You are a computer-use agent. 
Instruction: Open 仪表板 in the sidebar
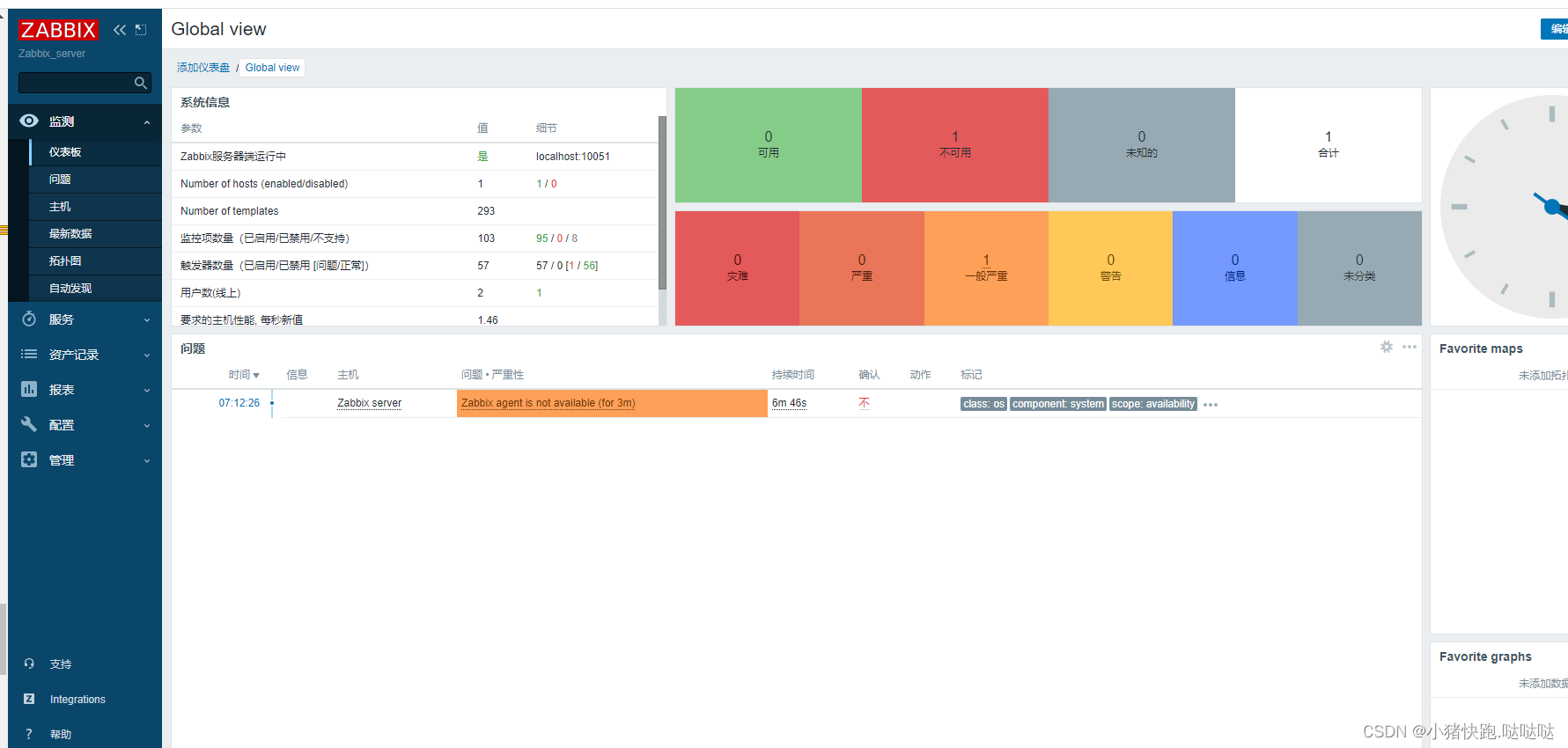point(95,152)
